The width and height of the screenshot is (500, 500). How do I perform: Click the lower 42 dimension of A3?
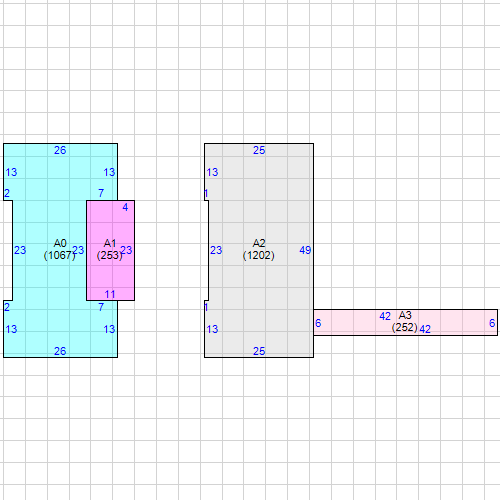click(x=425, y=329)
